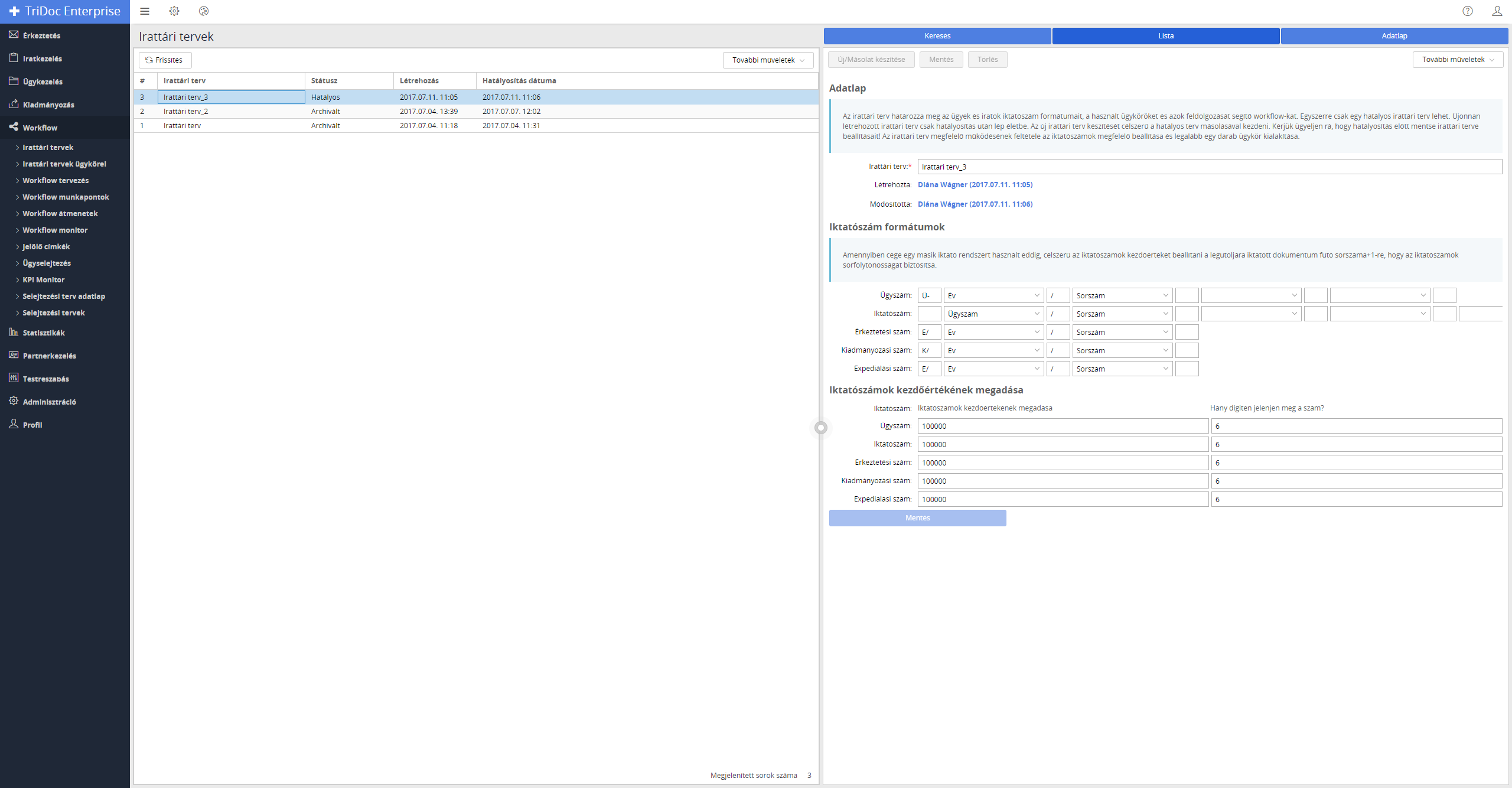1512x788 pixels.
Task: Click the Kiadmányozás sidebar icon
Action: (x=14, y=104)
